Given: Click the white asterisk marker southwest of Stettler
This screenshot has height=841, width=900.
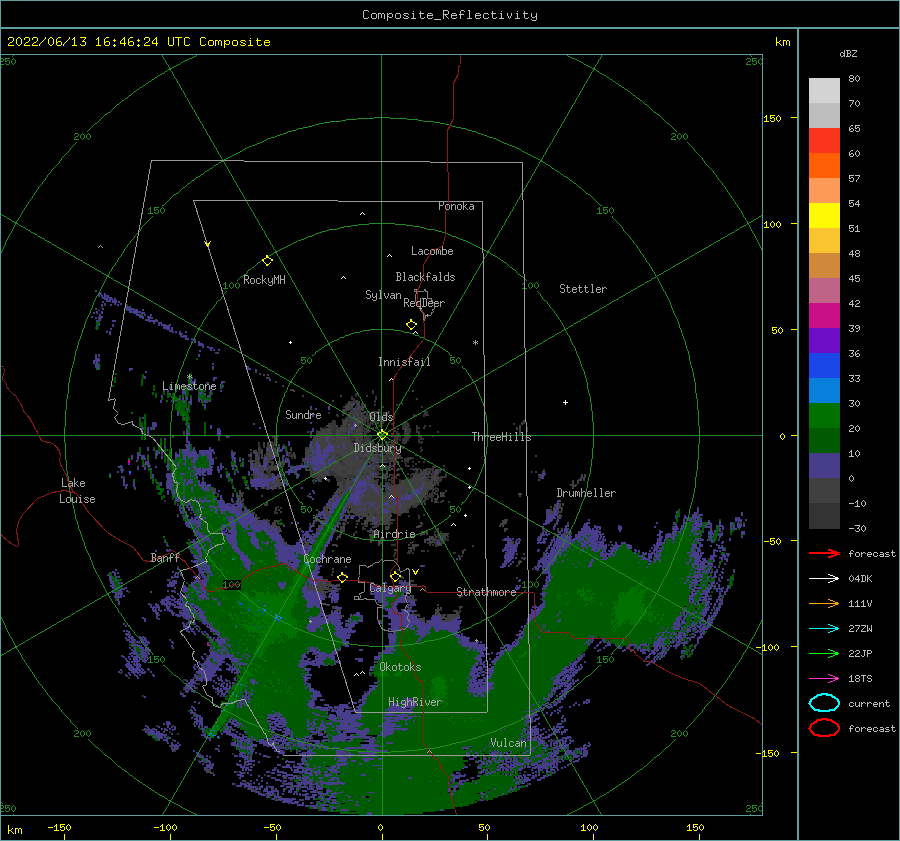Looking at the screenshot, I should 475,343.
